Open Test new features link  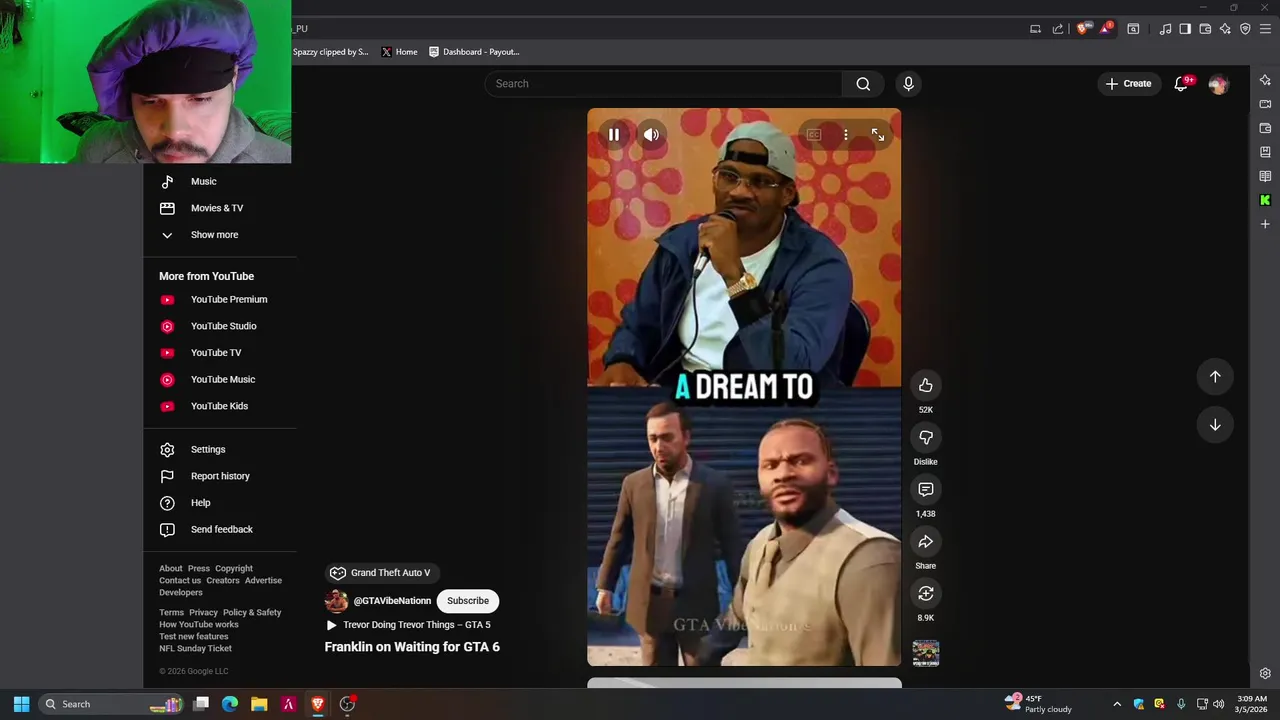pos(194,637)
